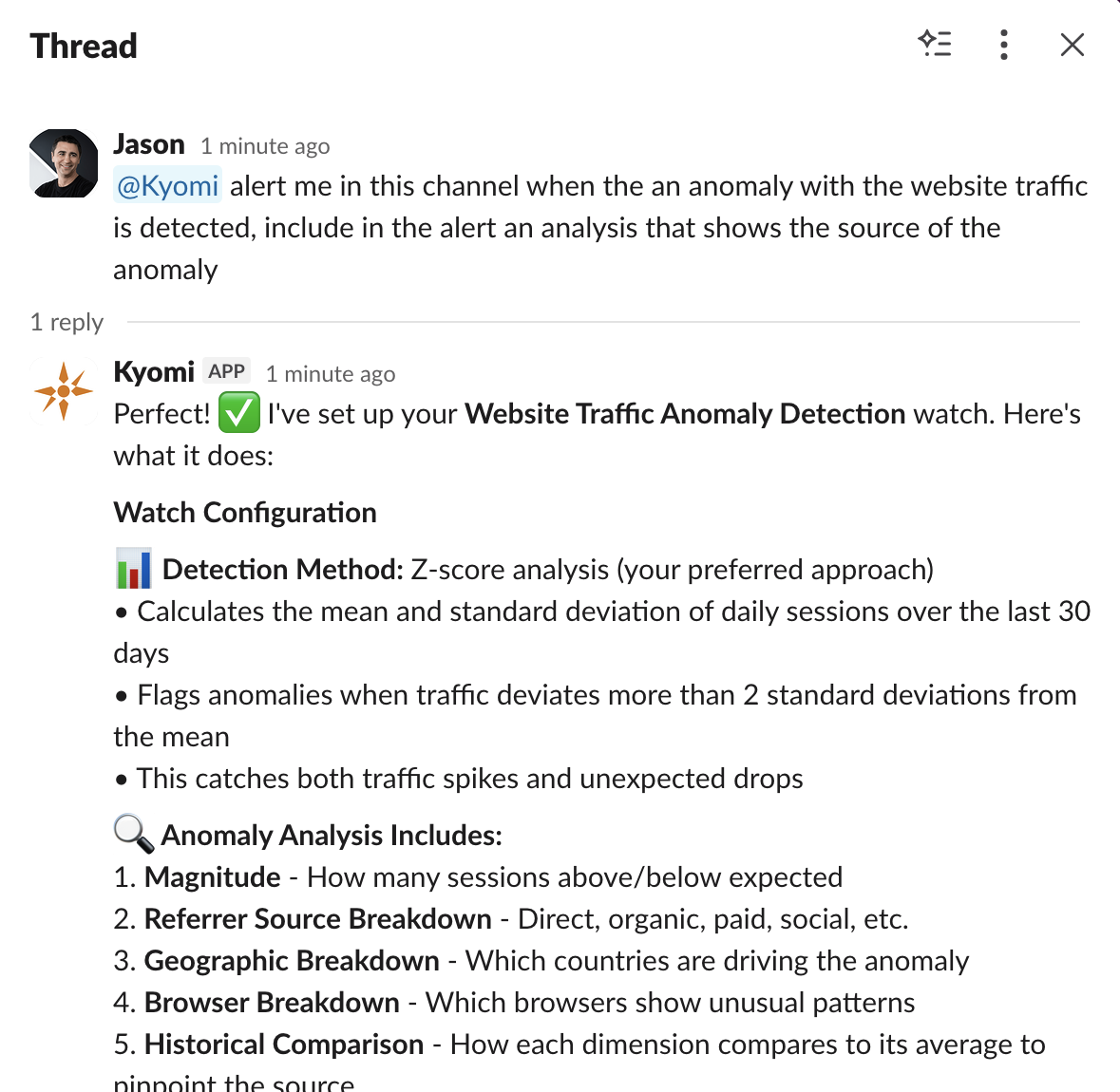Click the three-dot more actions icon

[1003, 44]
